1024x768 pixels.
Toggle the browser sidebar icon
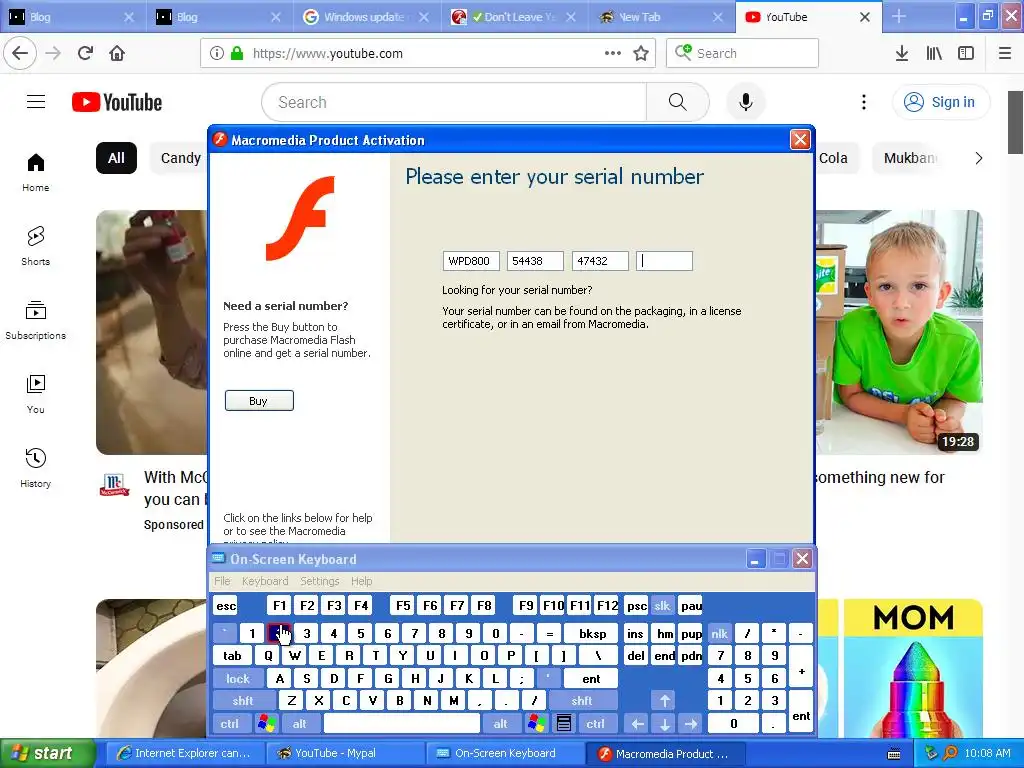[966, 53]
